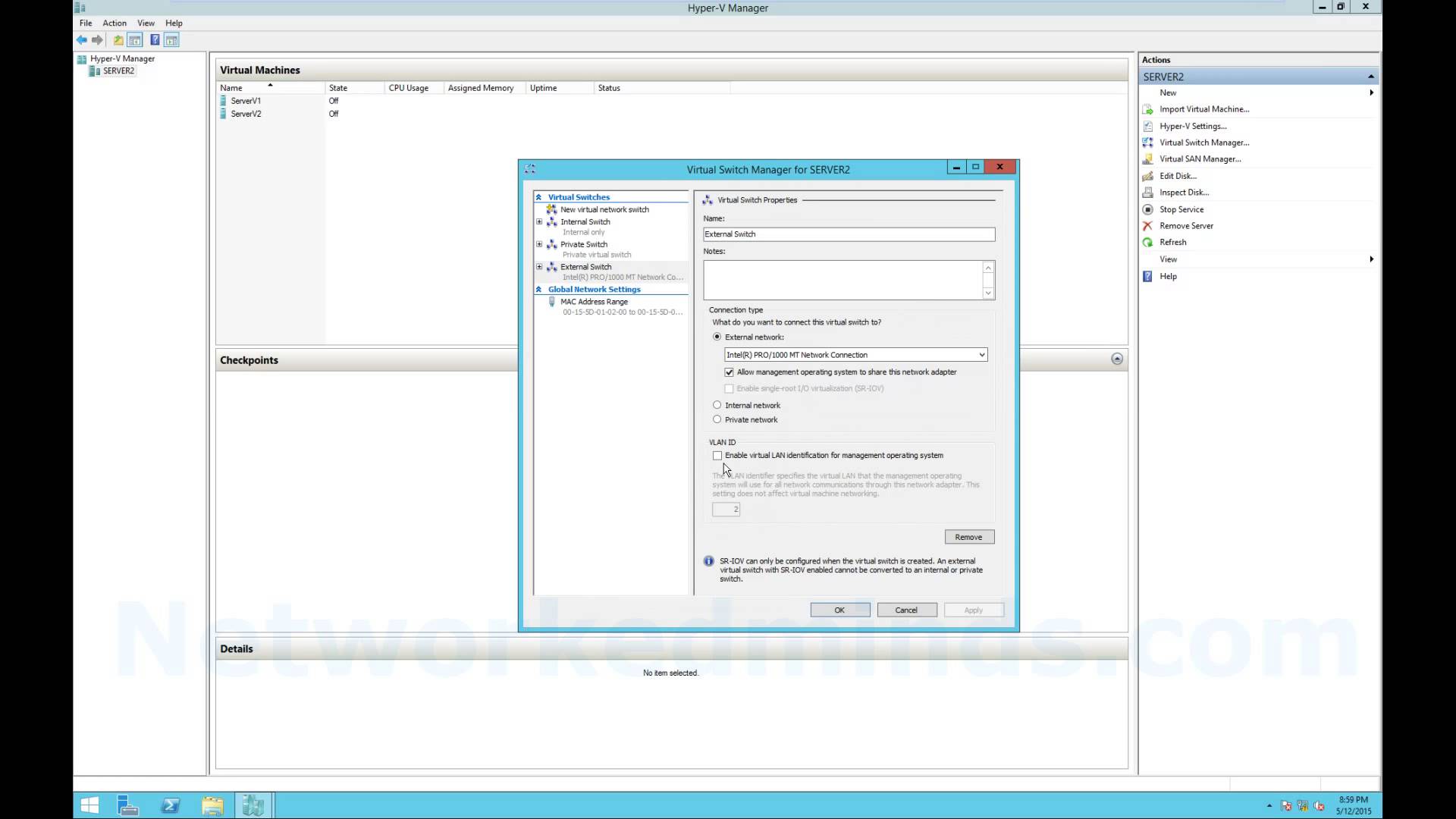The height and width of the screenshot is (819, 1456).
Task: Click OK in Virtual Switch Manager
Action: click(840, 610)
